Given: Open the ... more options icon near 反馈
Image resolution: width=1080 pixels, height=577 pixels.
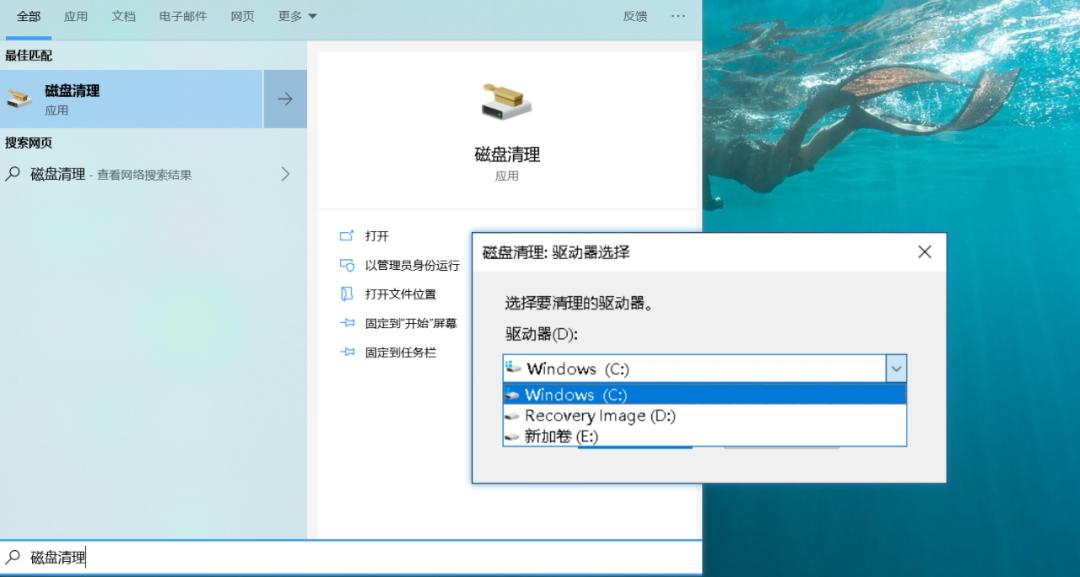Looking at the screenshot, I should pyautogui.click(x=678, y=16).
